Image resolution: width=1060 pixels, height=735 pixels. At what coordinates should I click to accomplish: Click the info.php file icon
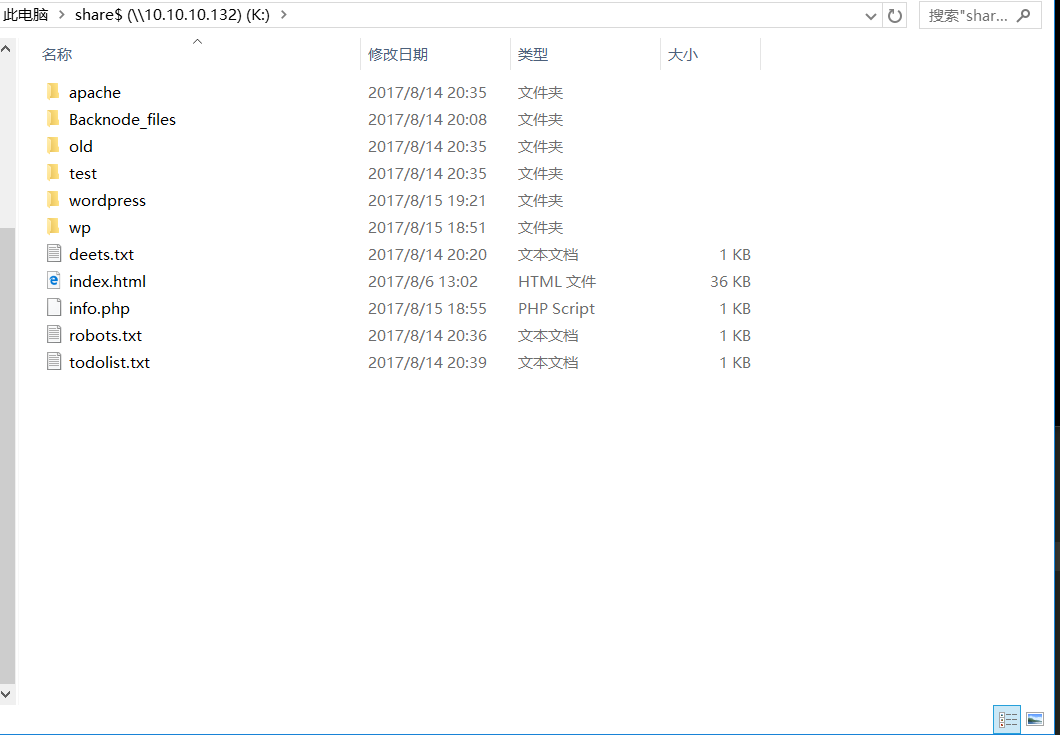click(54, 308)
